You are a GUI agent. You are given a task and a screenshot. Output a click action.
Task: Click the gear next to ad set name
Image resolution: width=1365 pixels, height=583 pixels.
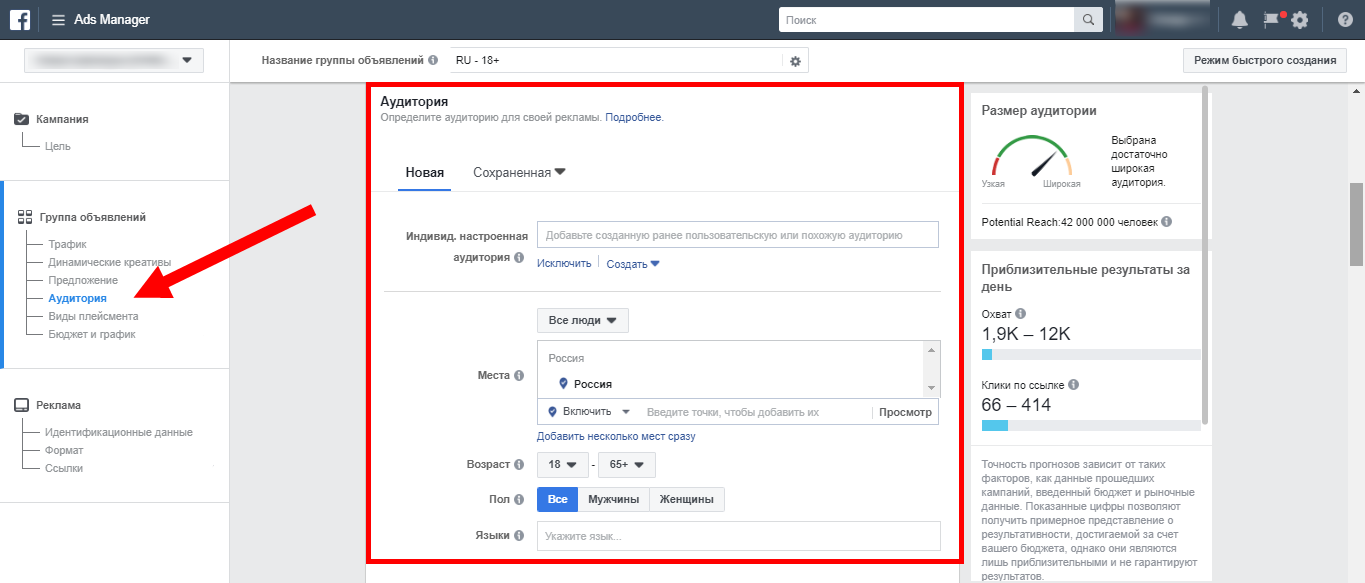[796, 61]
